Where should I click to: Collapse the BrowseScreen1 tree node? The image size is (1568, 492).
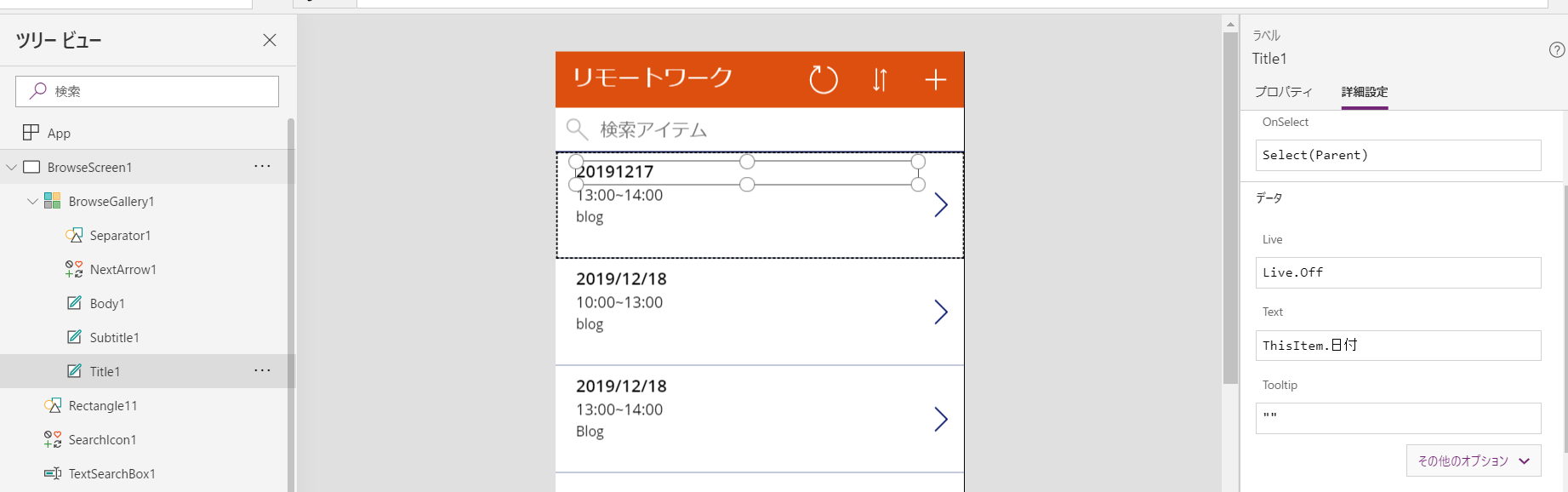(12, 168)
